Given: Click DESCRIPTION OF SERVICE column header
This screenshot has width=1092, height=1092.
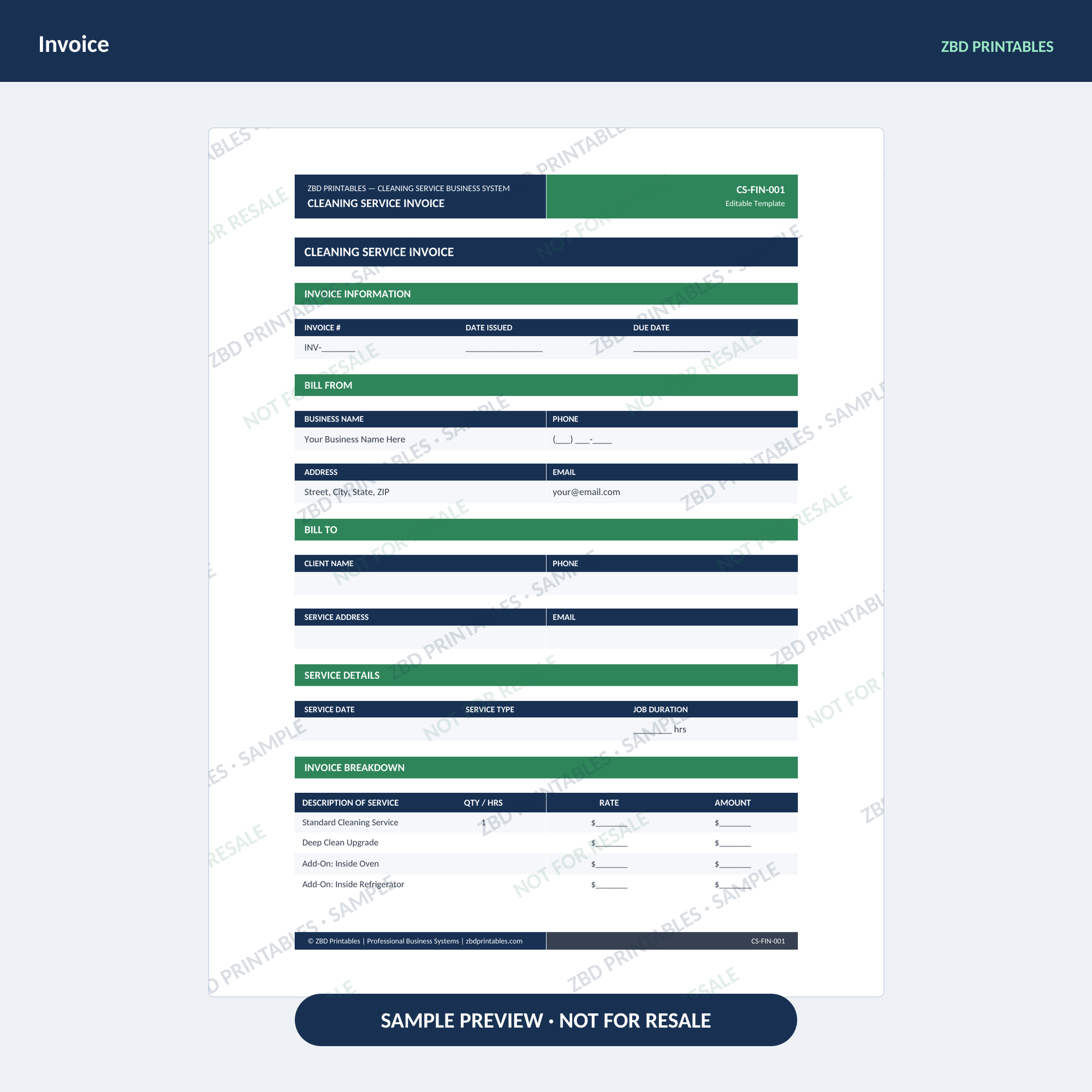Looking at the screenshot, I should click(350, 803).
